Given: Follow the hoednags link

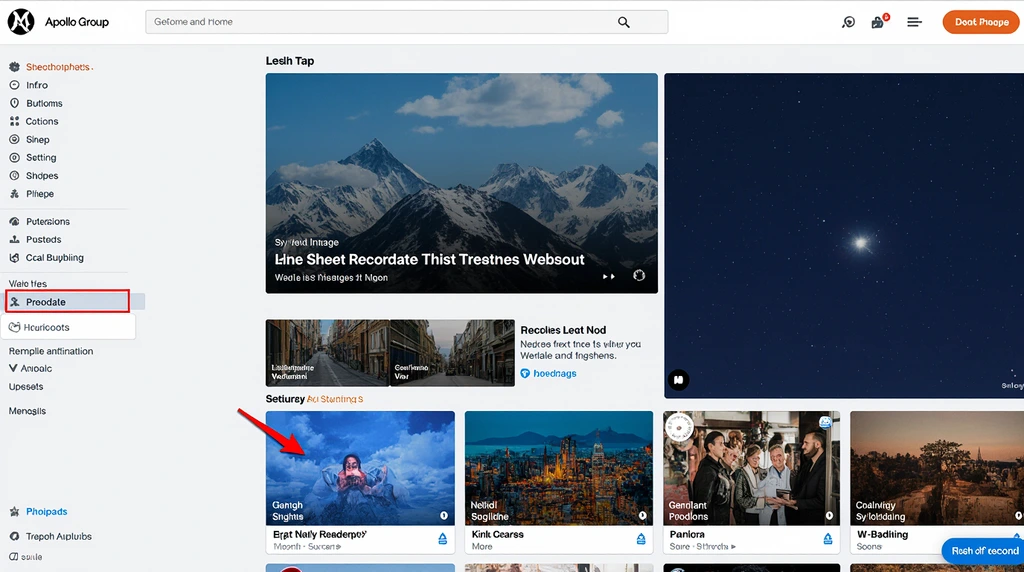Looking at the screenshot, I should [554, 374].
